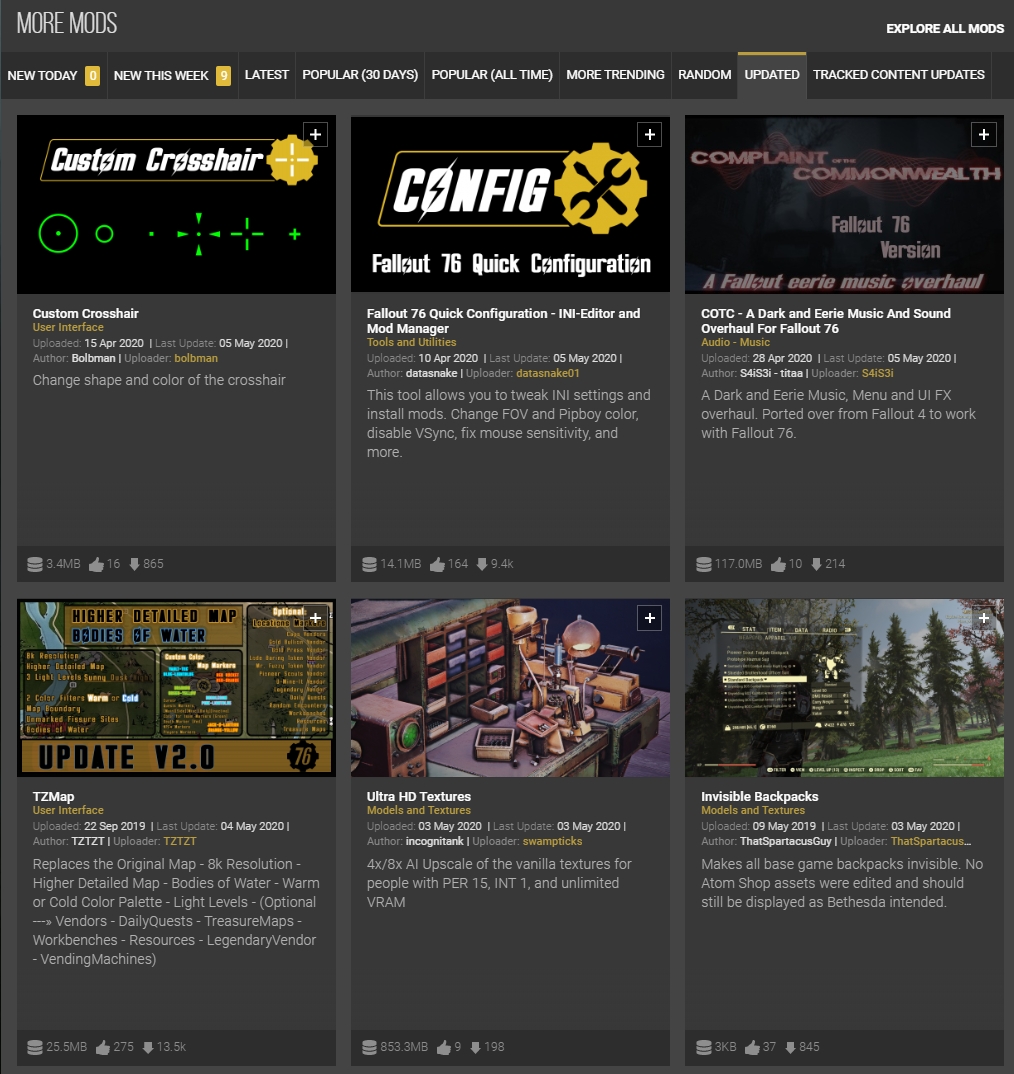Click User Interface category under Custom Crosshair

point(69,327)
